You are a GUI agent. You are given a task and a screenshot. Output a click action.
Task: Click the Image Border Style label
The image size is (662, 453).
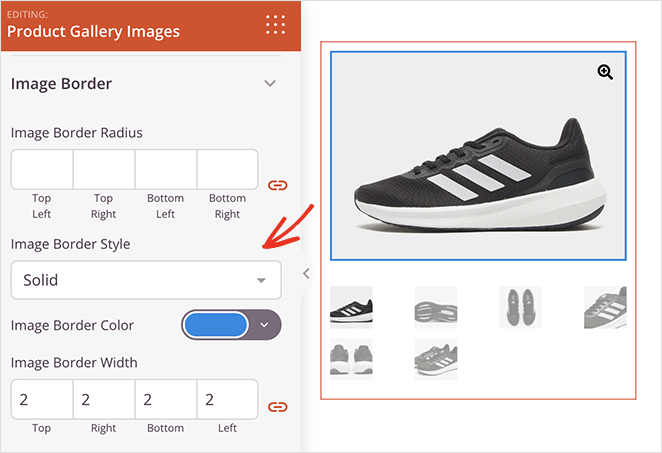click(x=71, y=244)
